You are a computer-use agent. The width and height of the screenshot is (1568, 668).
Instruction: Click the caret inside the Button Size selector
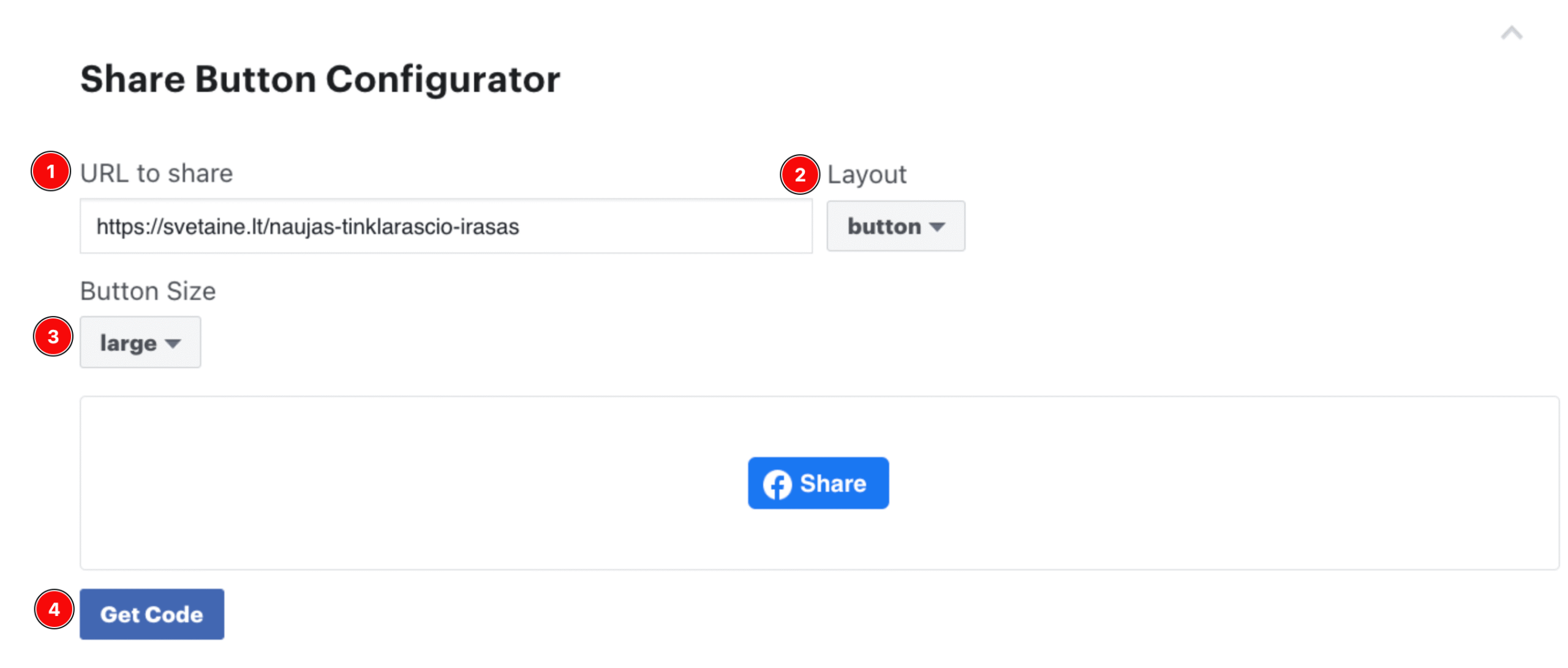(x=175, y=343)
